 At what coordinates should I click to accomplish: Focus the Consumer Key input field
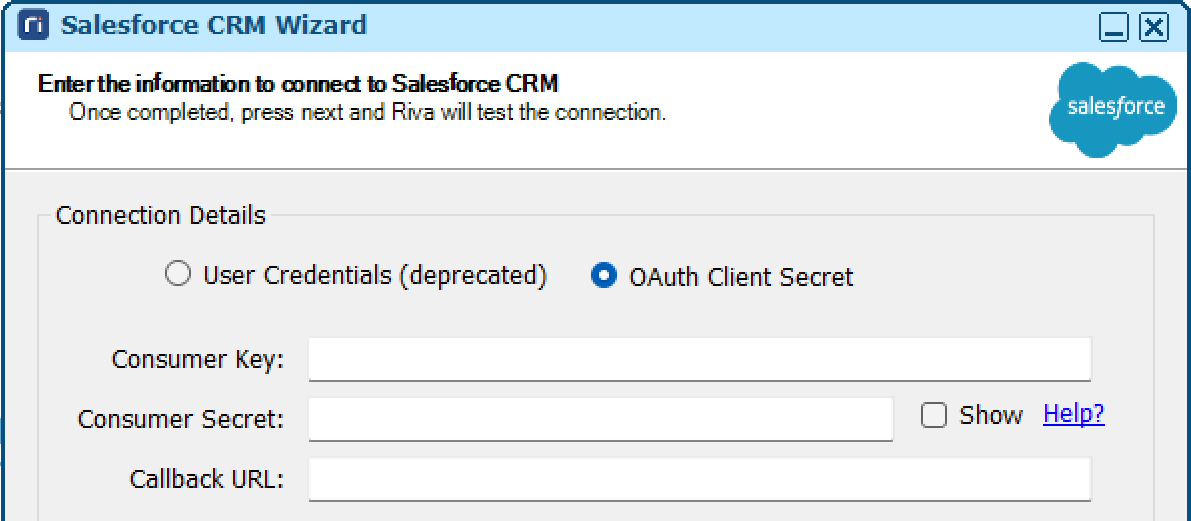(700, 359)
